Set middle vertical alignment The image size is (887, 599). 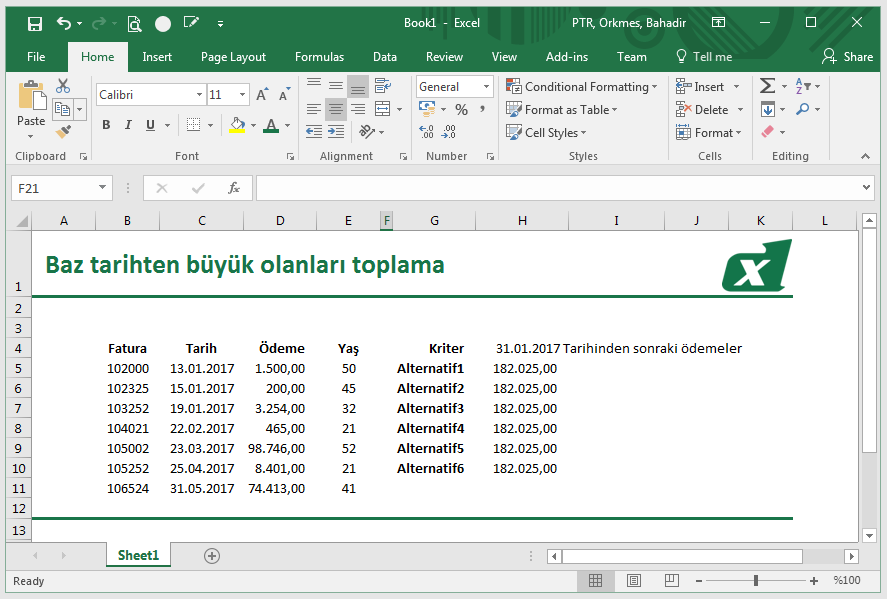click(336, 86)
